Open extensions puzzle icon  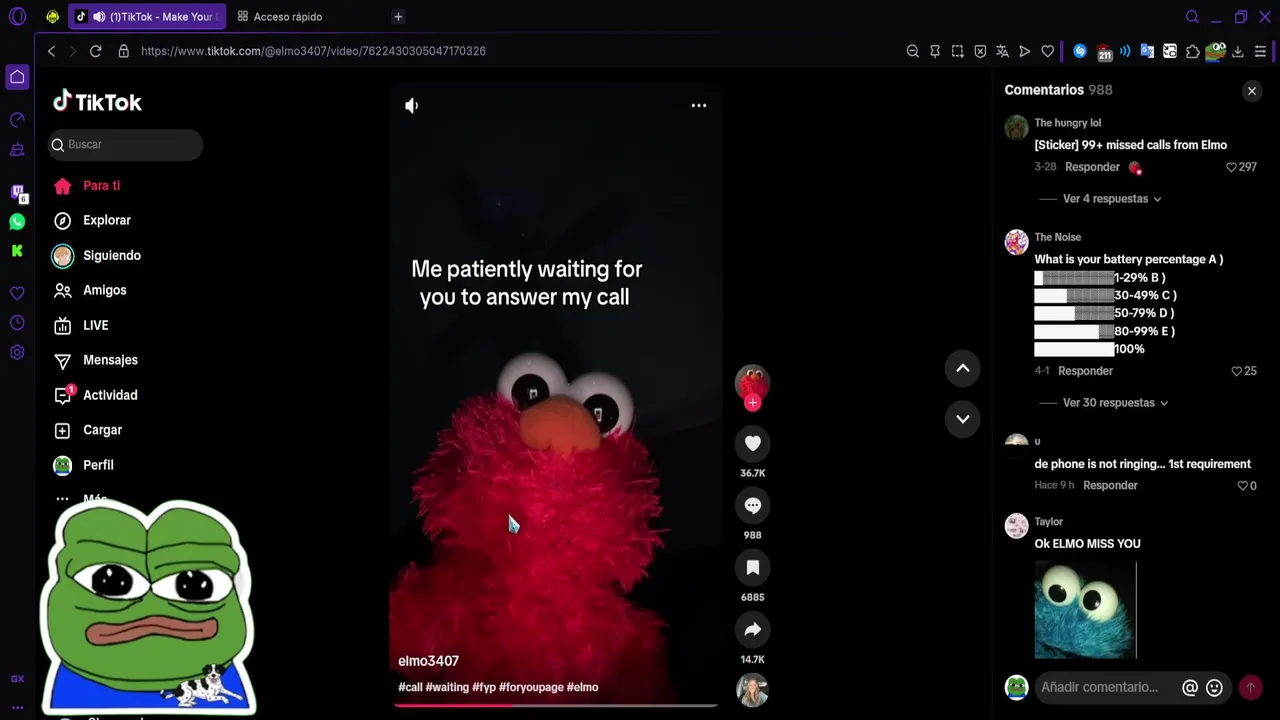point(1192,51)
